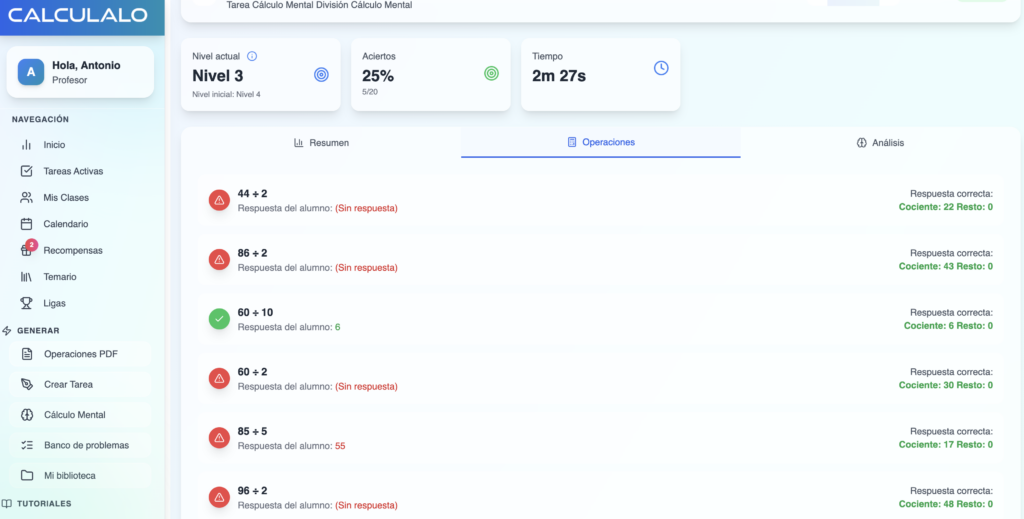
Task: Click the Mi biblioteca button
Action: click(x=80, y=475)
